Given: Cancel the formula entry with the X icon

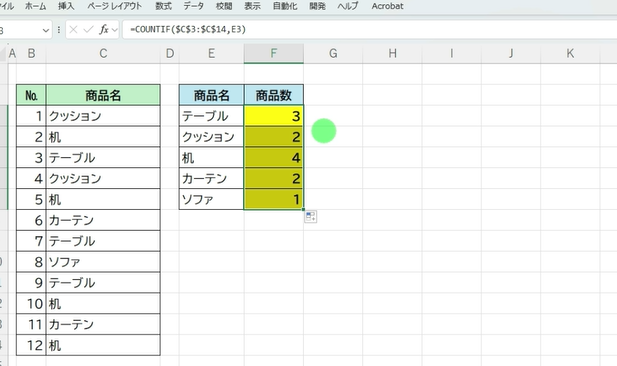Looking at the screenshot, I should click(73, 30).
